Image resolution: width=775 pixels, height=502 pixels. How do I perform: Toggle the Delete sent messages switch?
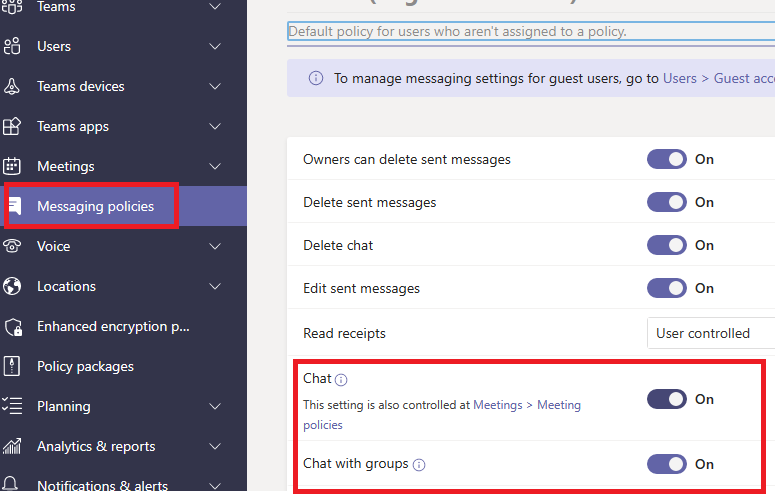667,202
